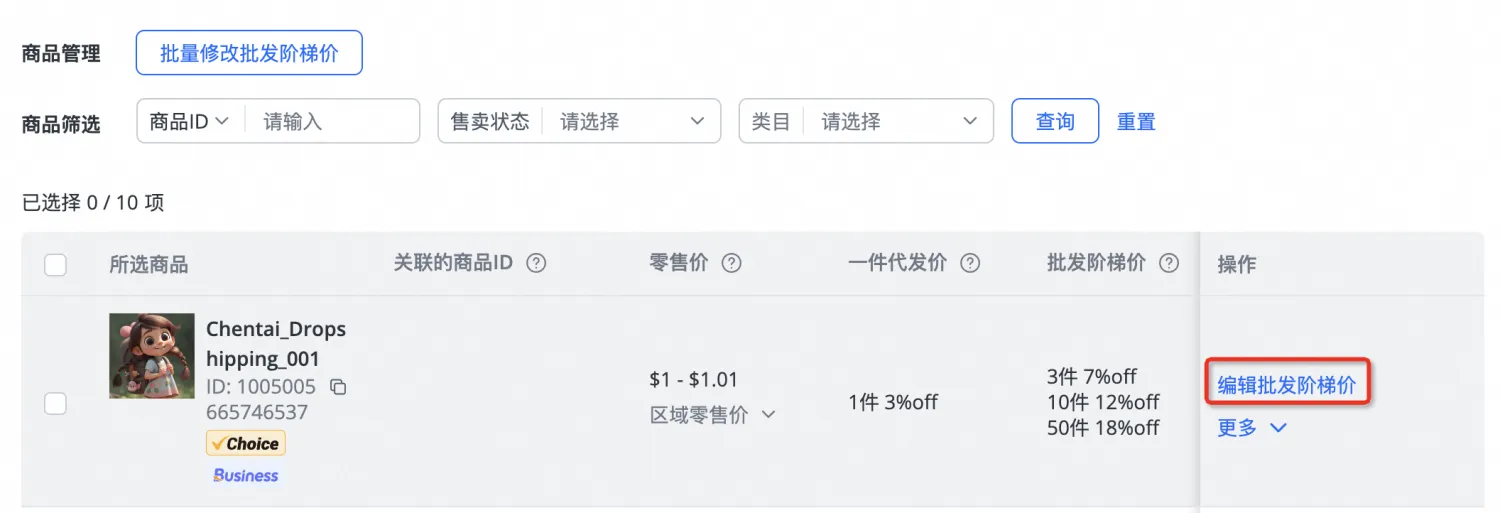
Task: Click the 批量修改批发阶梯价 button
Action: [x=249, y=53]
